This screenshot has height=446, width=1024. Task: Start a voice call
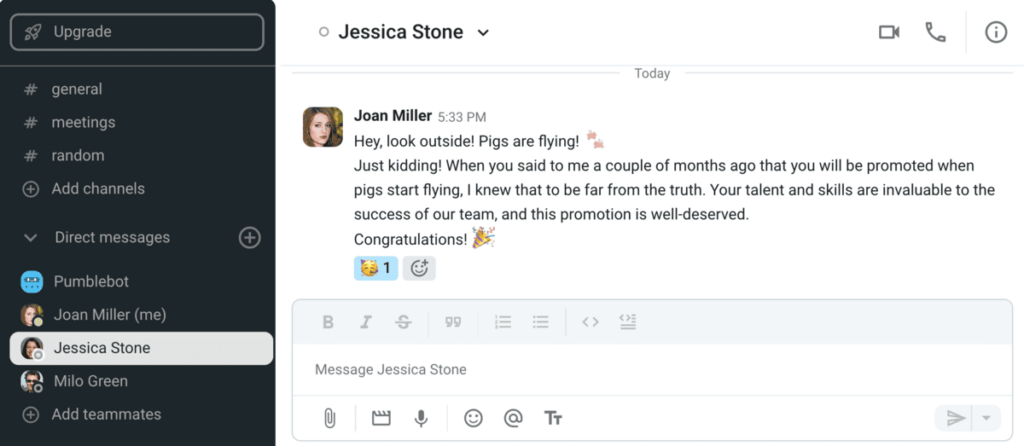[935, 32]
